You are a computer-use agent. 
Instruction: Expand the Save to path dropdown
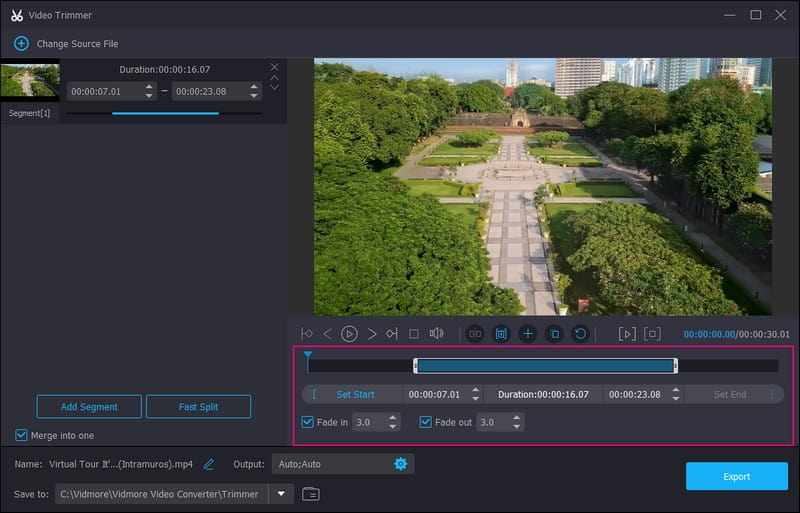(281, 493)
